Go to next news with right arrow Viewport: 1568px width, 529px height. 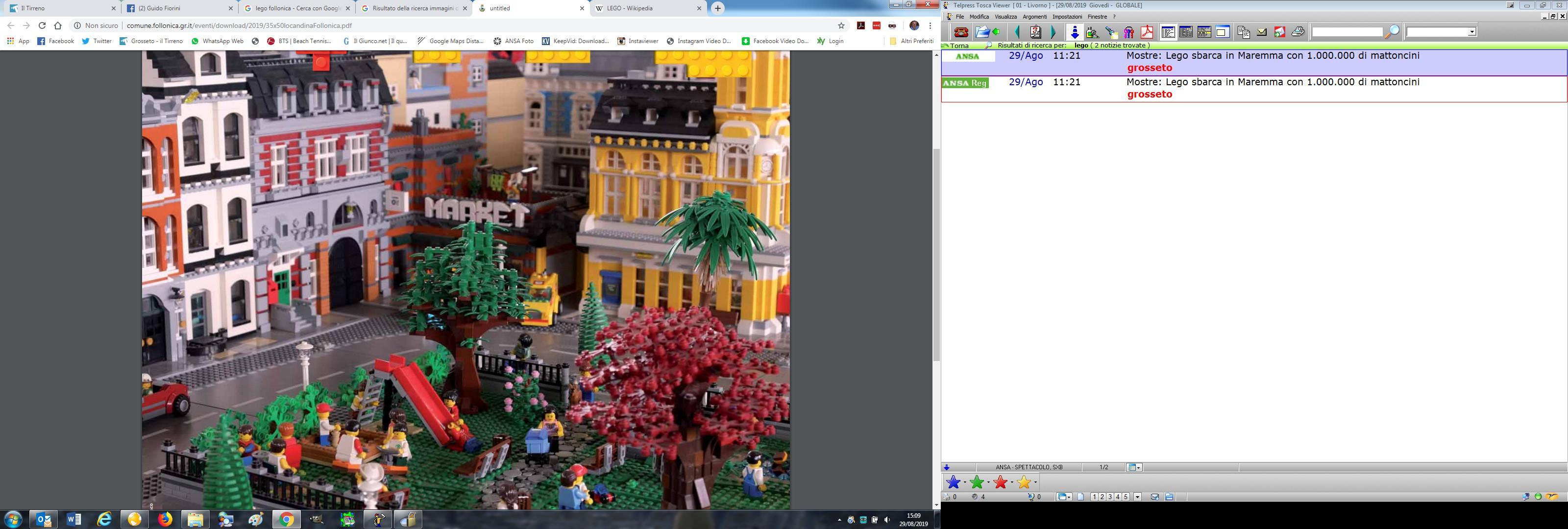coord(1053,32)
